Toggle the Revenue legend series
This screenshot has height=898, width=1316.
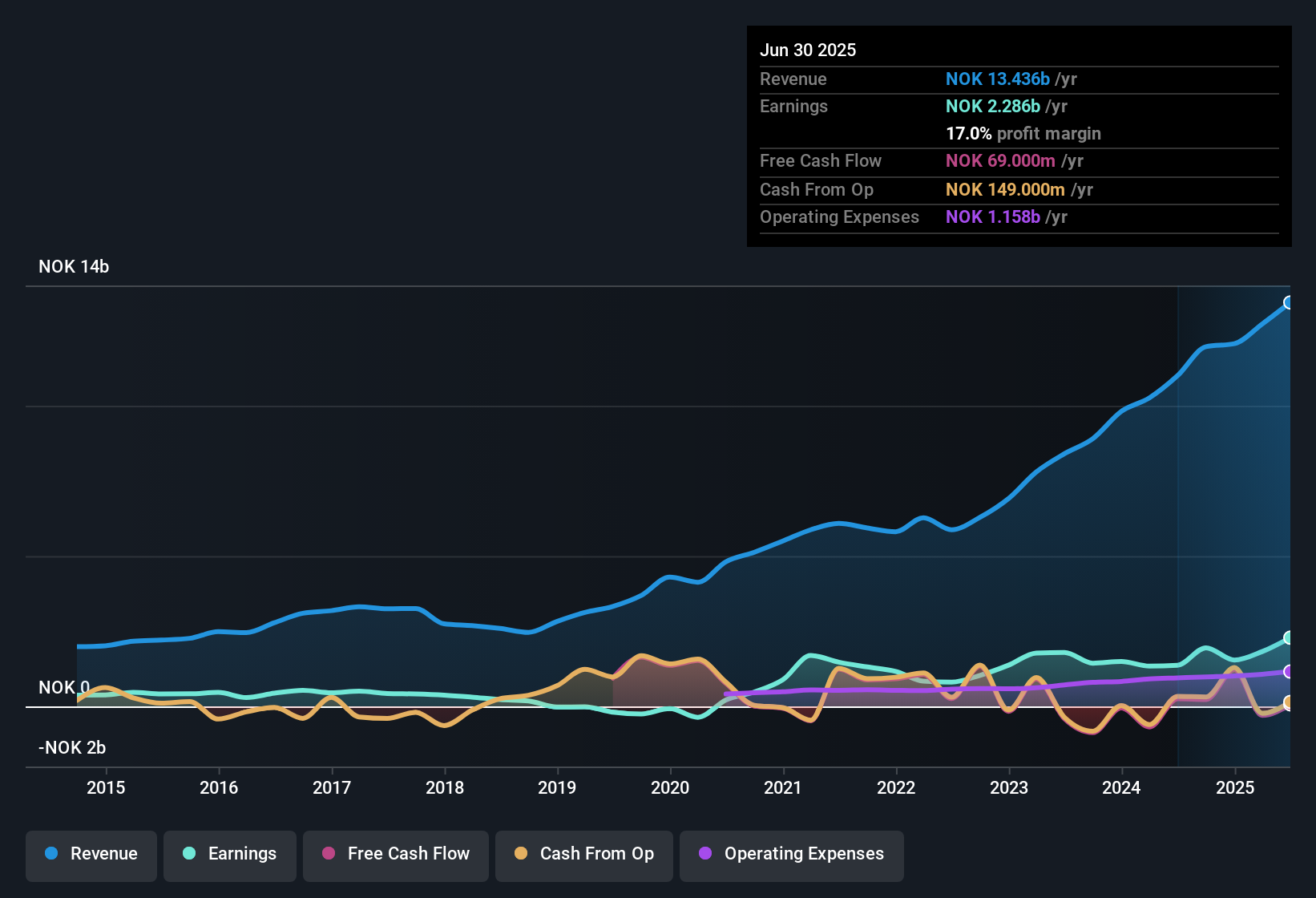point(91,856)
